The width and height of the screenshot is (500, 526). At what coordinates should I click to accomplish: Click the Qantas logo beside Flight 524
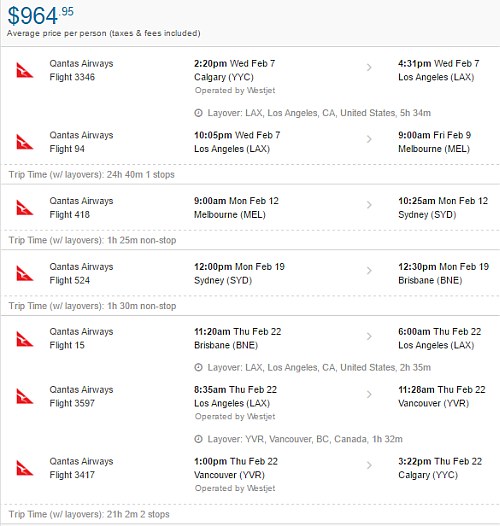[25, 273]
